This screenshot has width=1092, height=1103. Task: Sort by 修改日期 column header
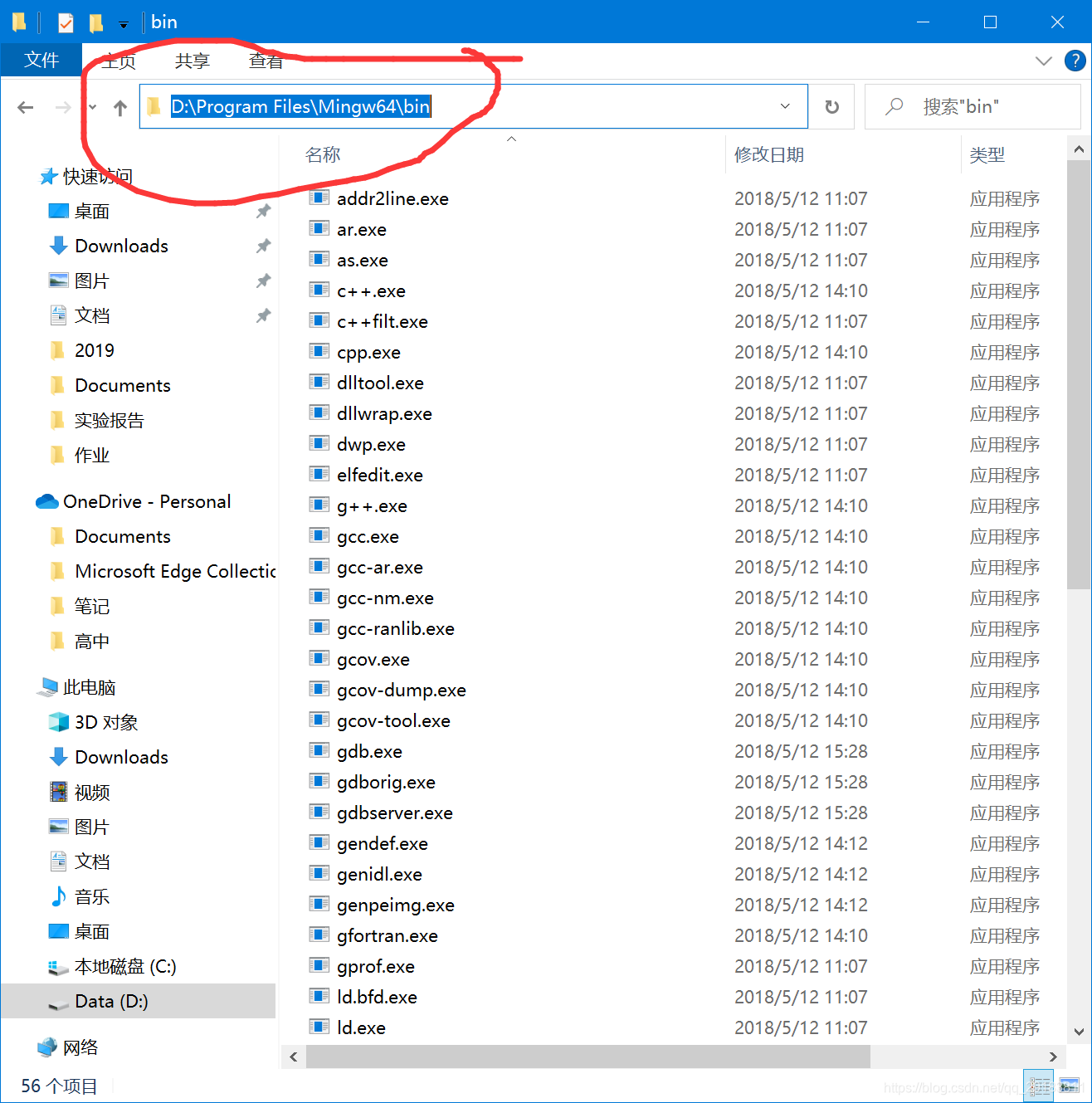(769, 154)
